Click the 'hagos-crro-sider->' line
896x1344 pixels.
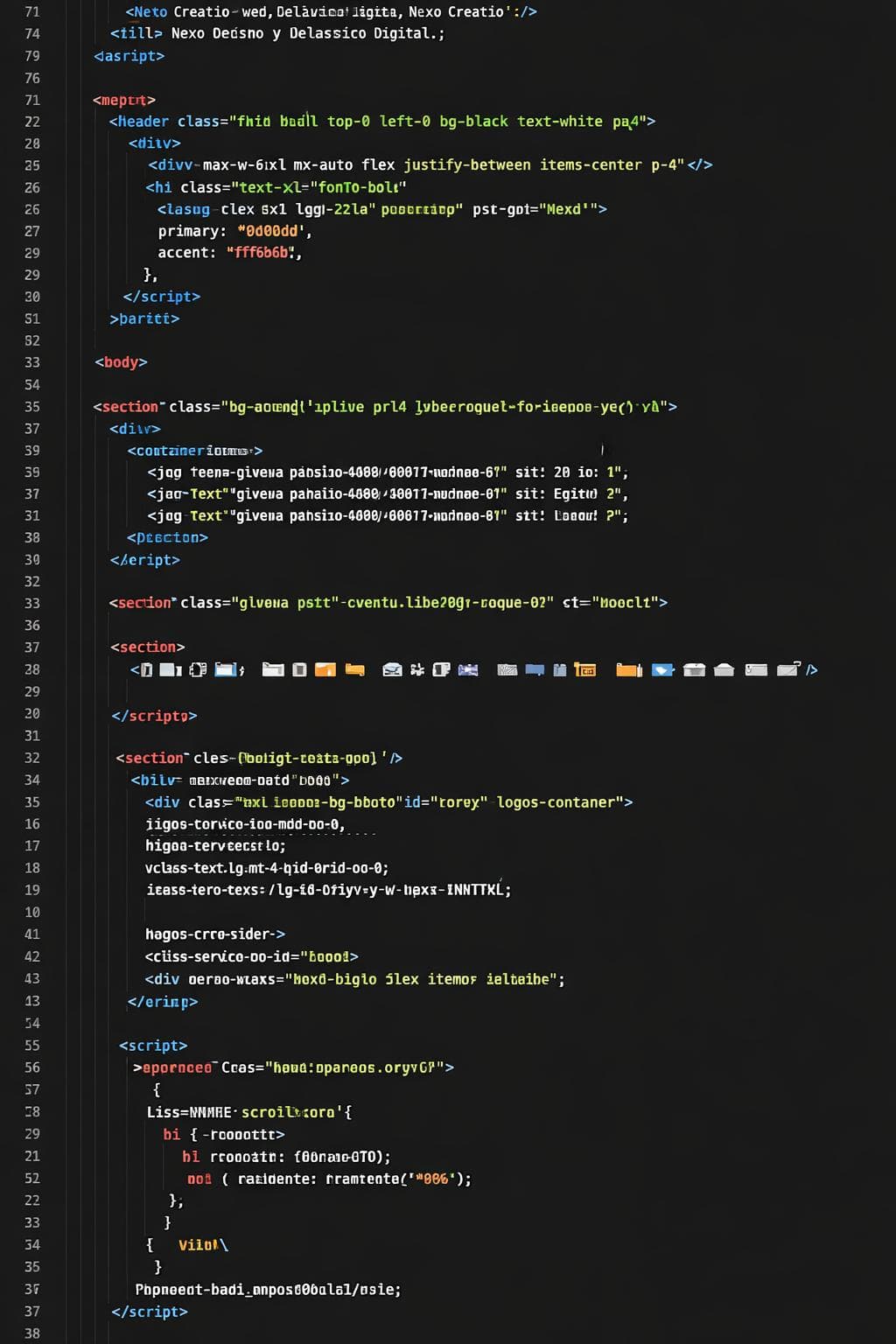point(215,934)
